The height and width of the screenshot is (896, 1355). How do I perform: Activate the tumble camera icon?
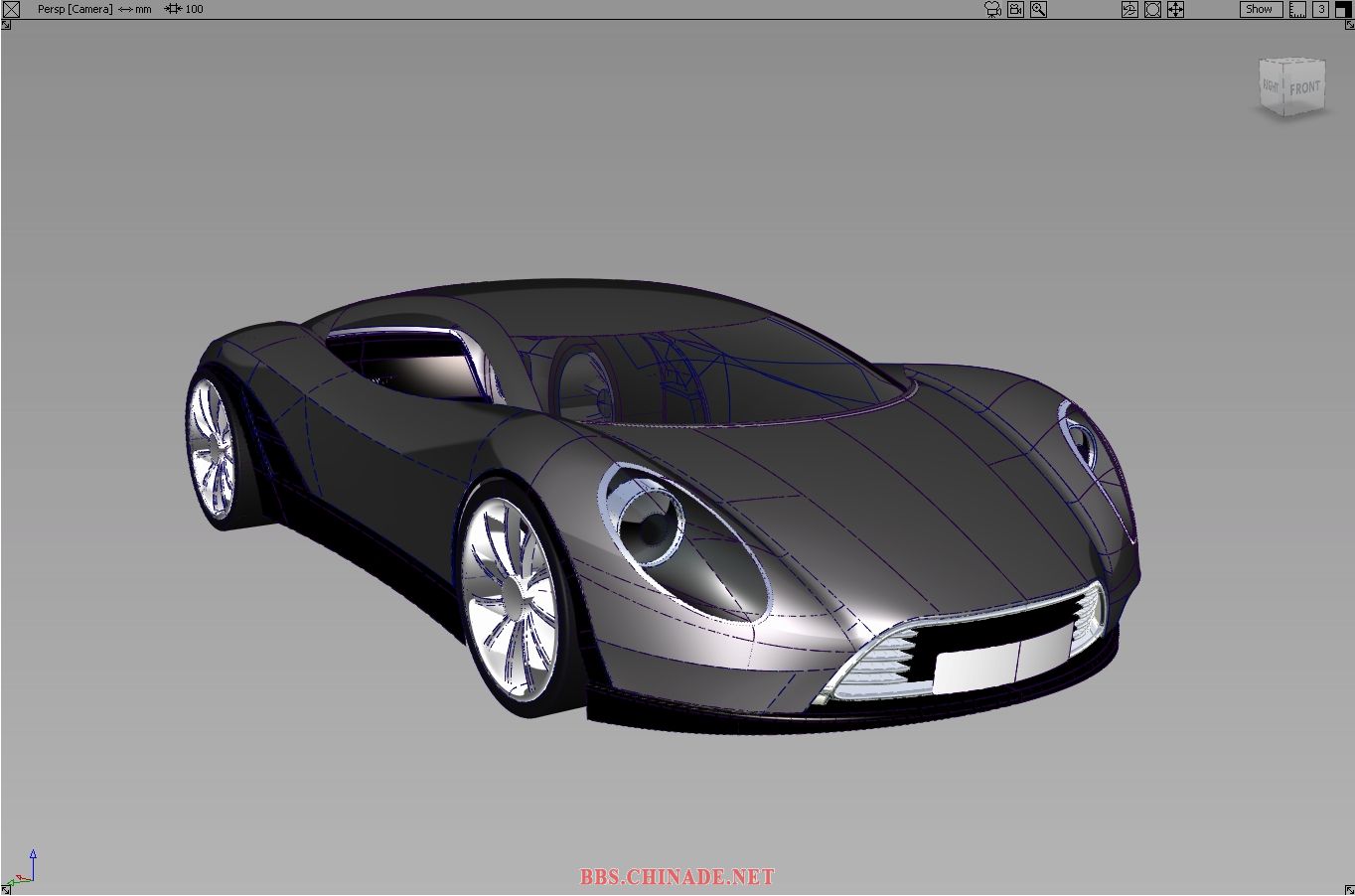1129,9
